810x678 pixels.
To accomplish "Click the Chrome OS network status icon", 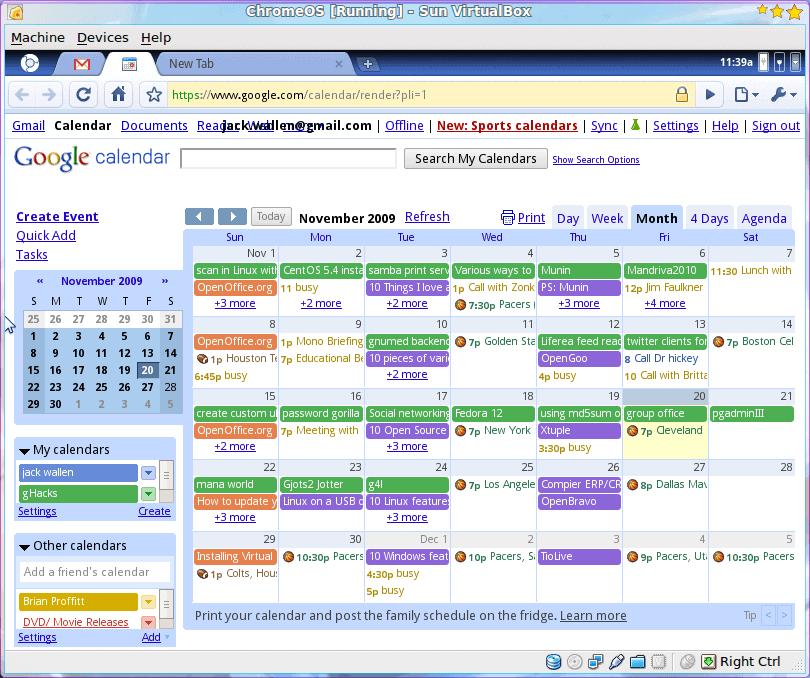I will pyautogui.click(x=780, y=63).
